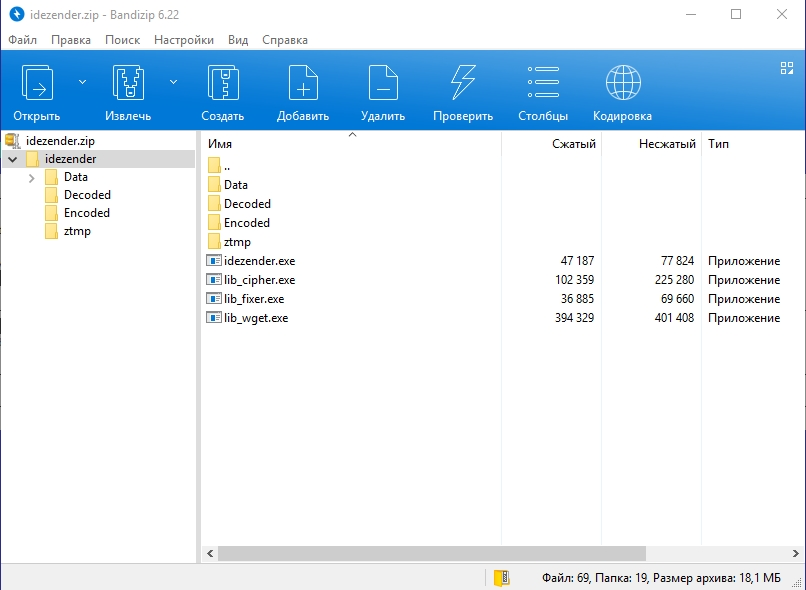Open the Правка menu
The image size is (806, 590).
[71, 40]
